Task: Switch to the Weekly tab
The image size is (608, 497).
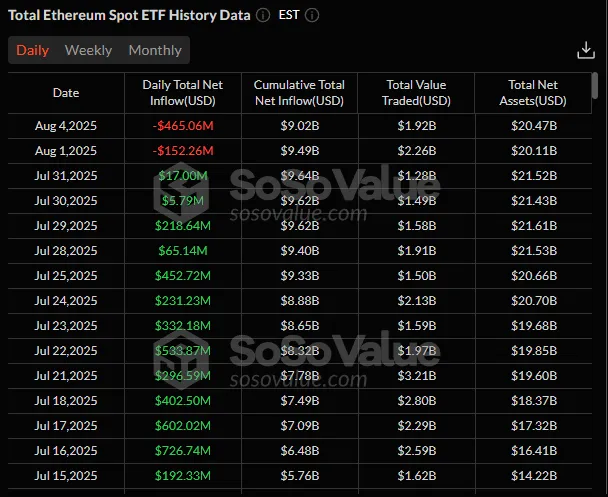Action: [x=88, y=50]
